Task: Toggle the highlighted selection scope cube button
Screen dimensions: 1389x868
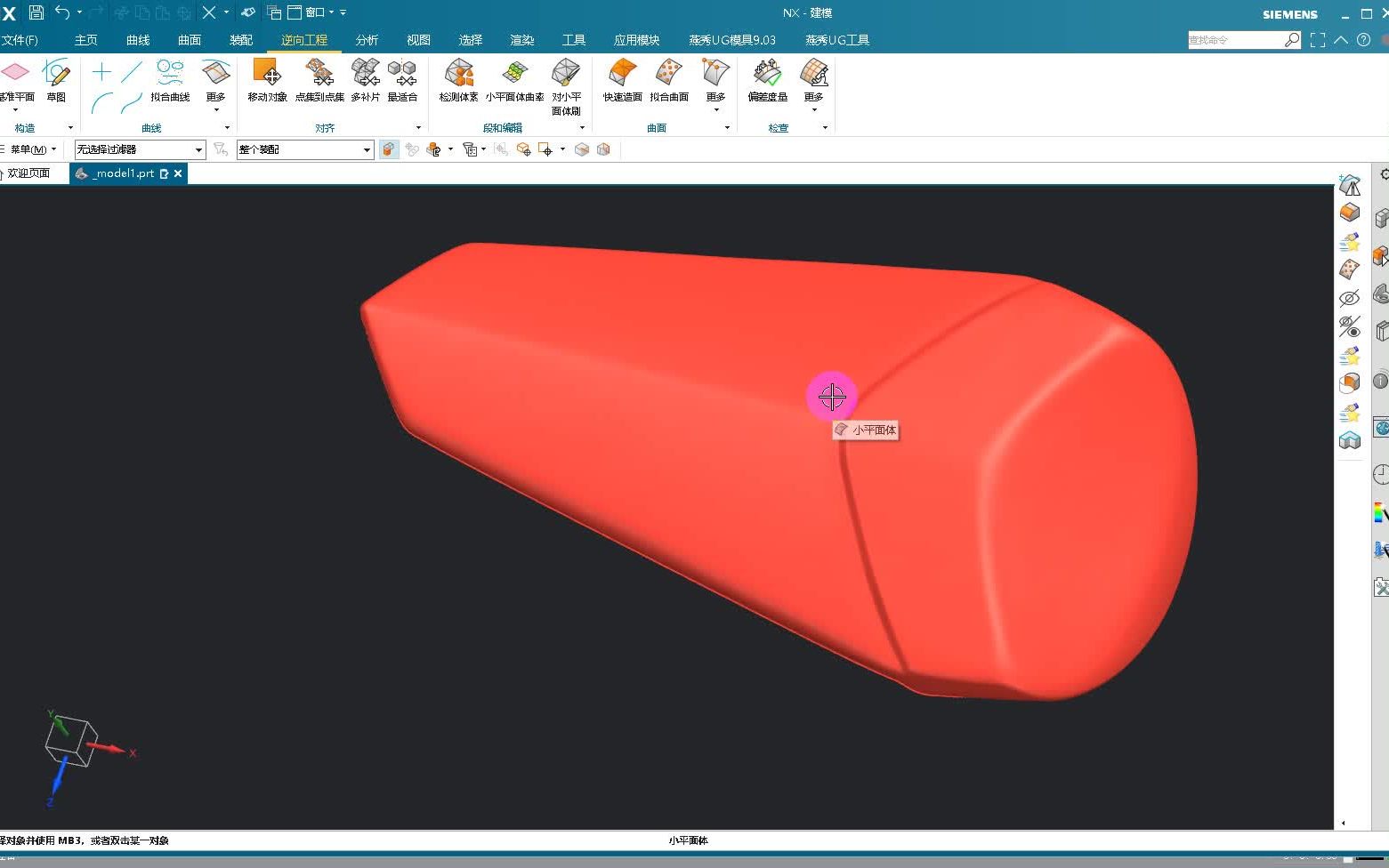Action: coord(389,149)
